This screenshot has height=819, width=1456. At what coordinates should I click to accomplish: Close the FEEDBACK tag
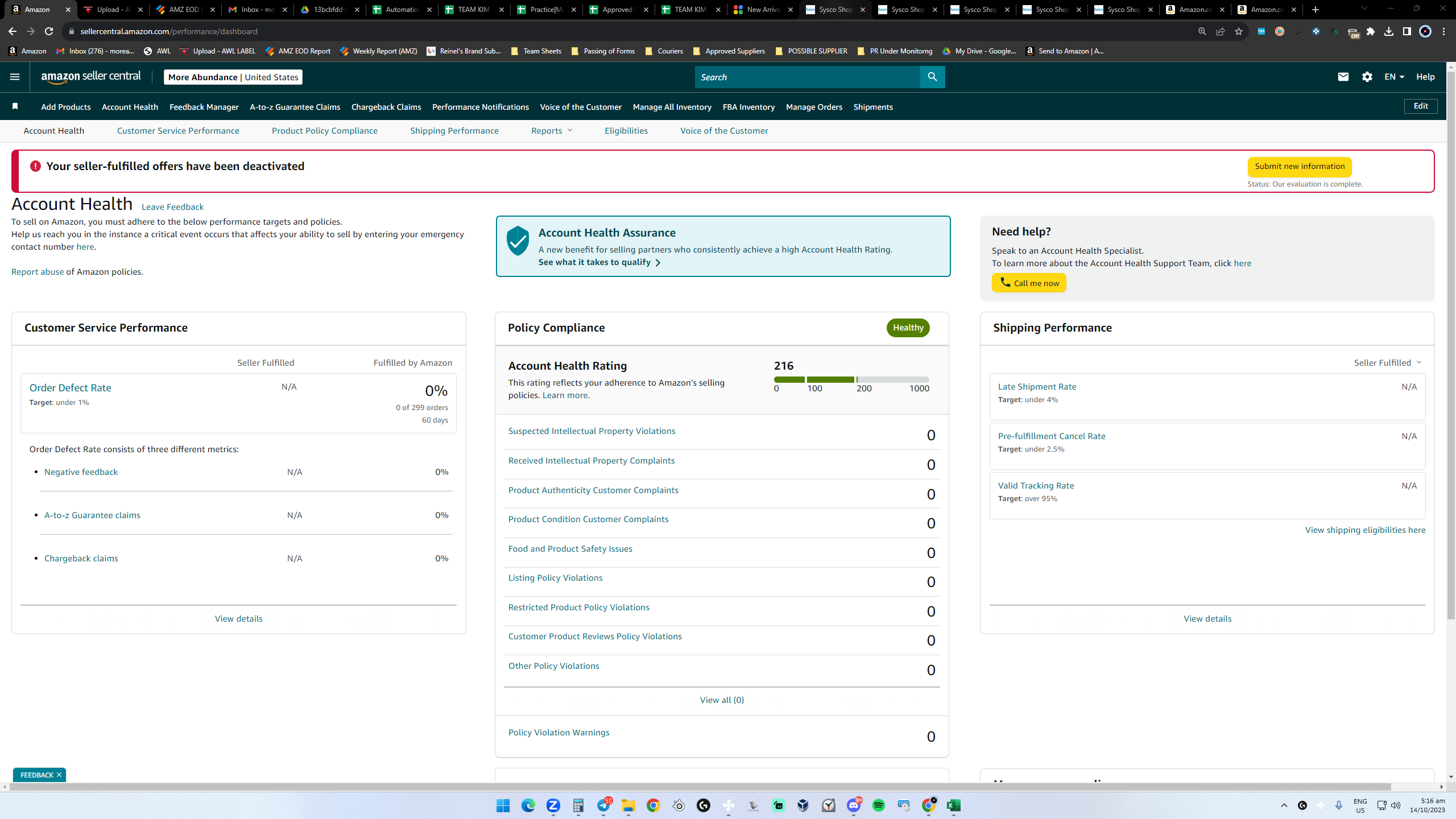click(59, 775)
